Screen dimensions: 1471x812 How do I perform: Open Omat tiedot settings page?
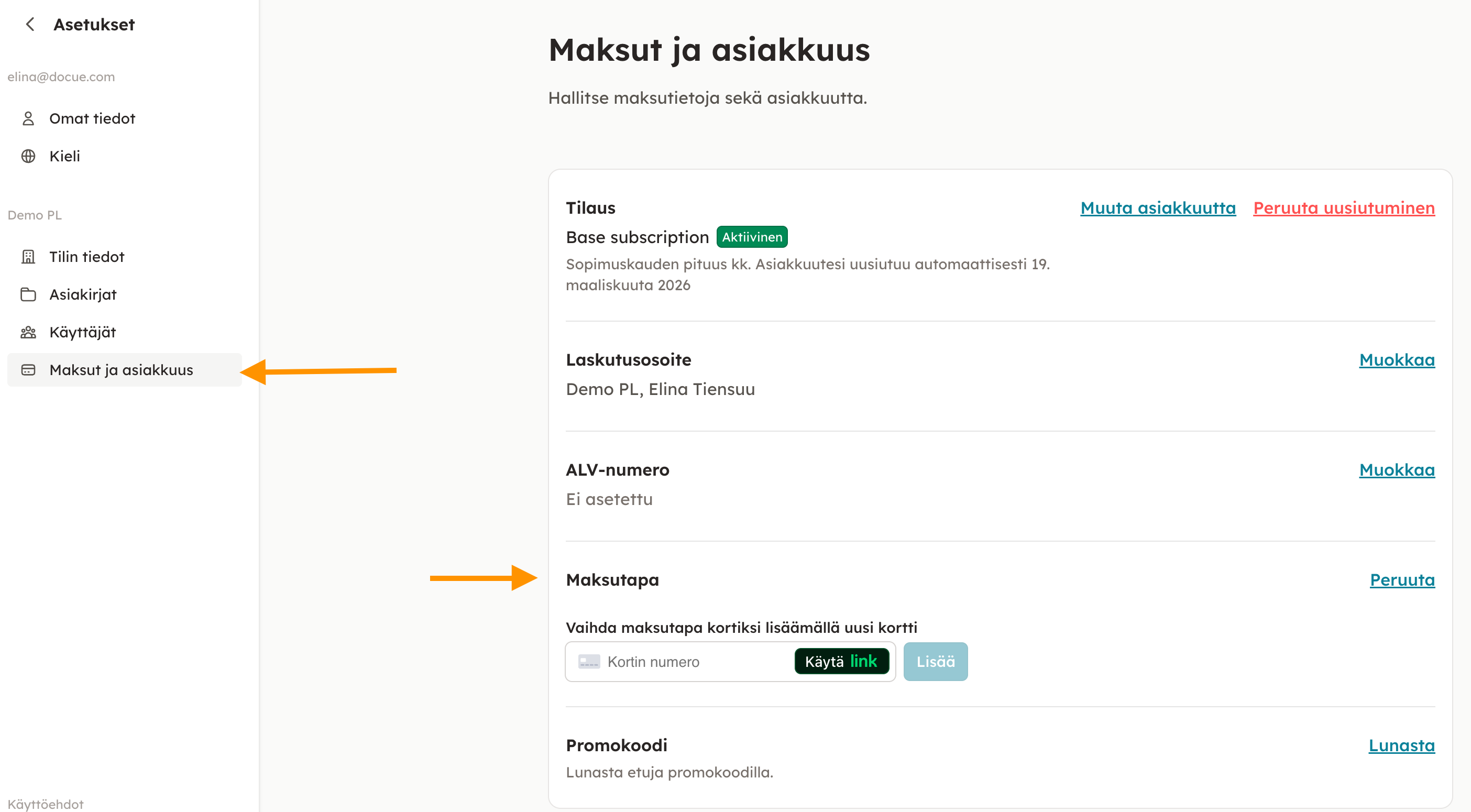click(92, 118)
